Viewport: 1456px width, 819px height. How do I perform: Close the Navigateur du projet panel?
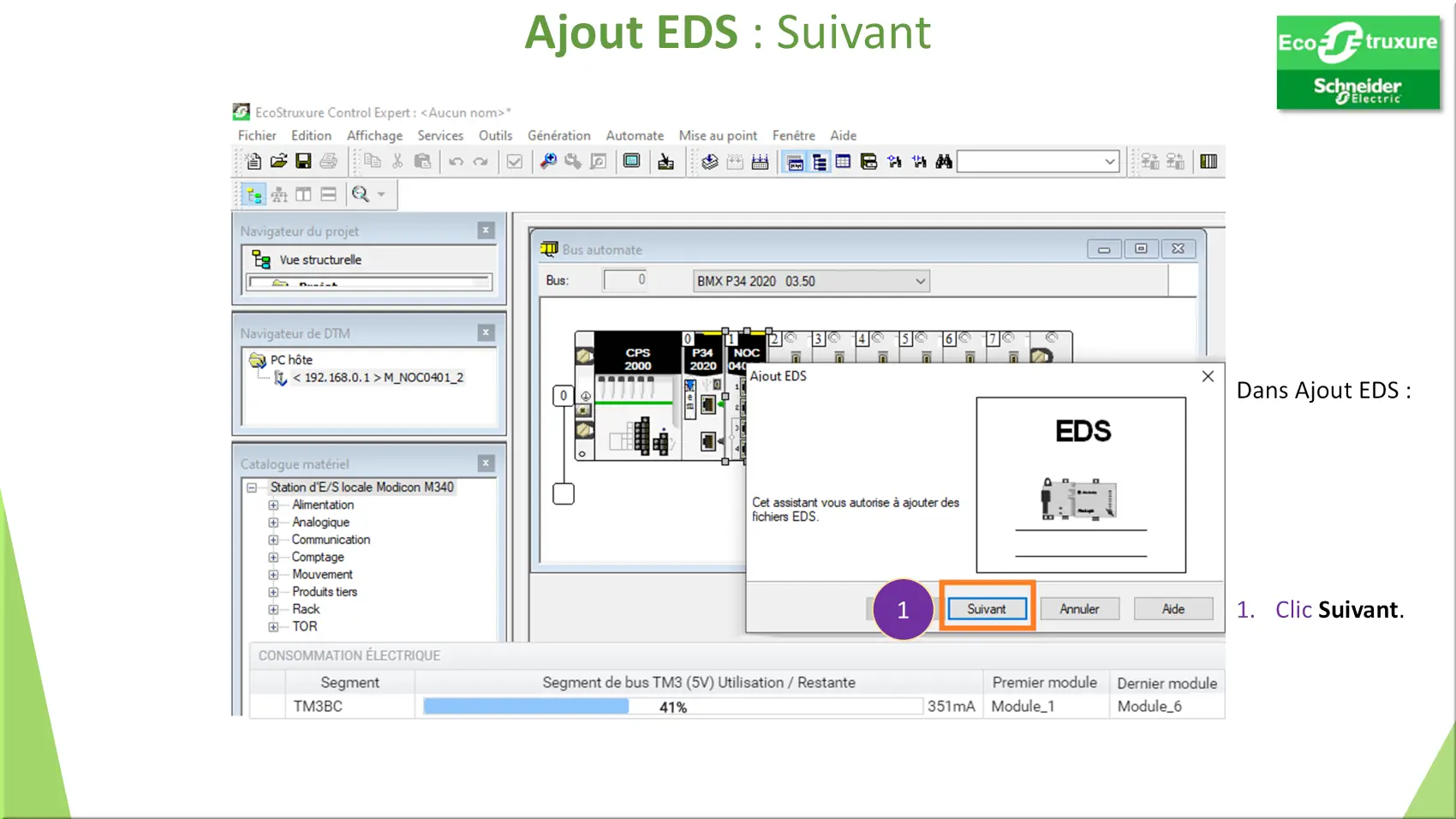486,230
